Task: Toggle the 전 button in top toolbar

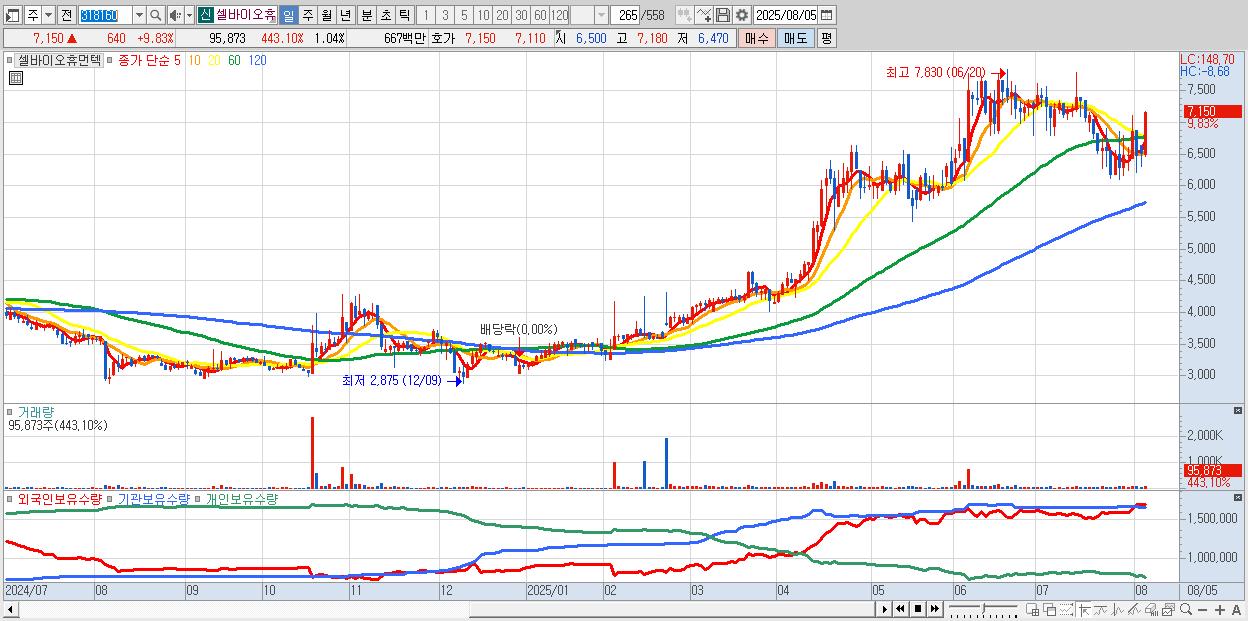Action: pyautogui.click(x=66, y=15)
